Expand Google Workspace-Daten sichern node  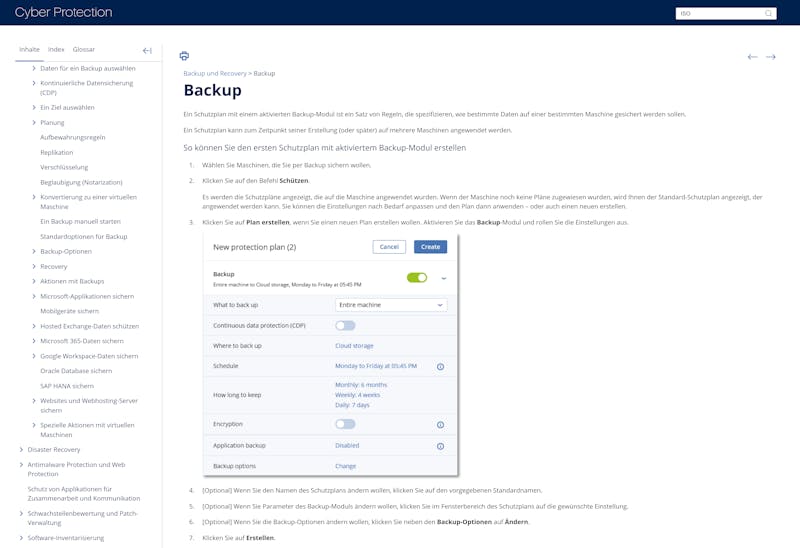coord(34,356)
